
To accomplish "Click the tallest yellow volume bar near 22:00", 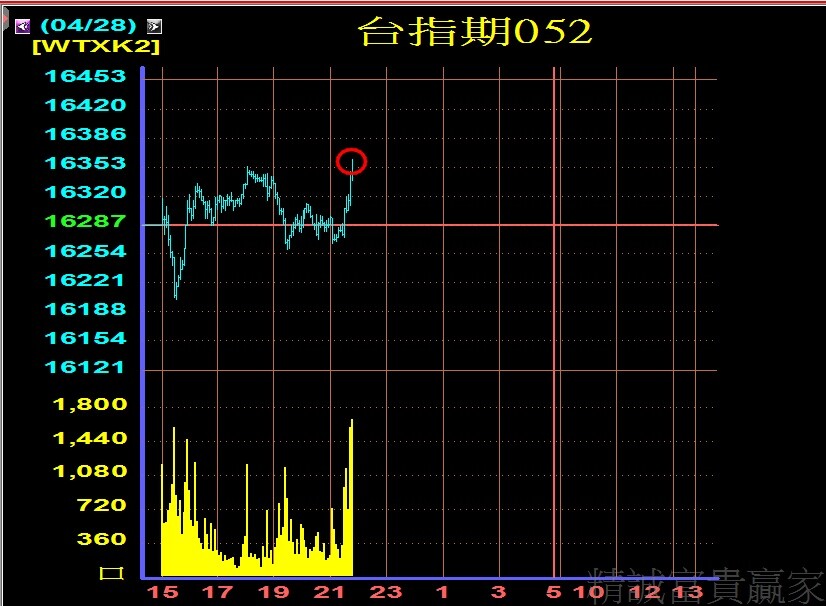I will click(351, 497).
